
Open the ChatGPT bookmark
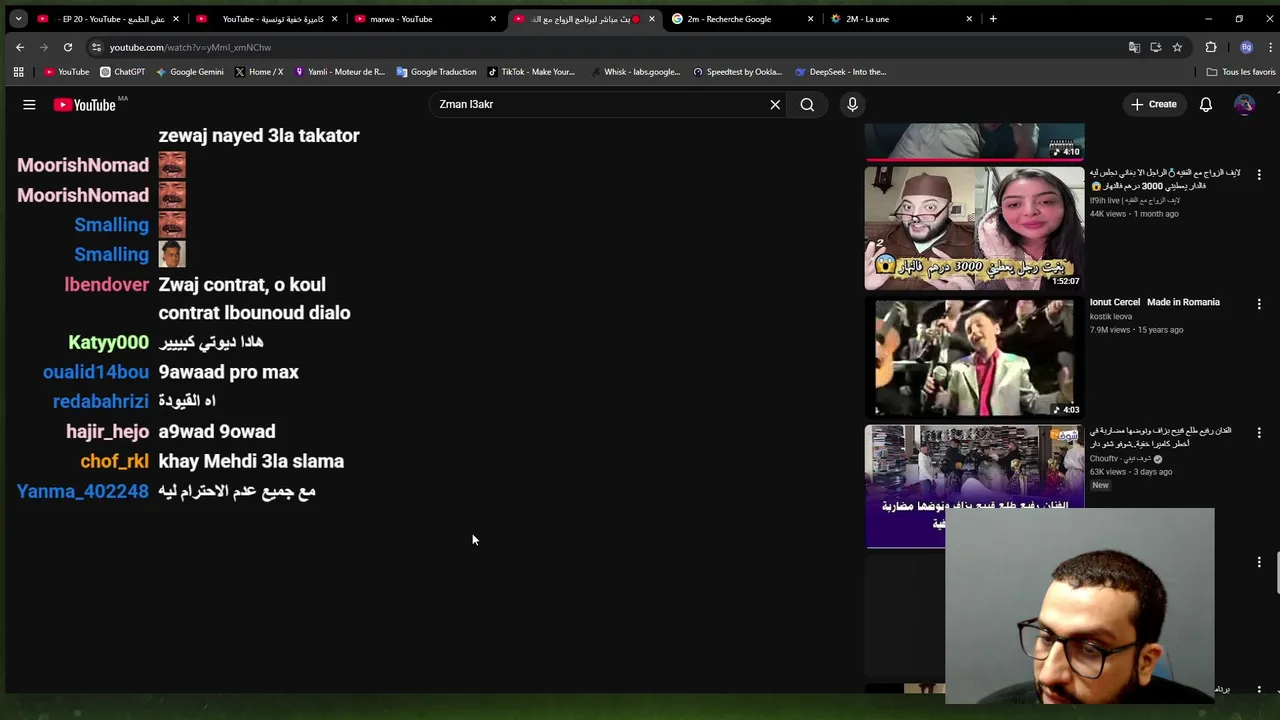tap(122, 72)
